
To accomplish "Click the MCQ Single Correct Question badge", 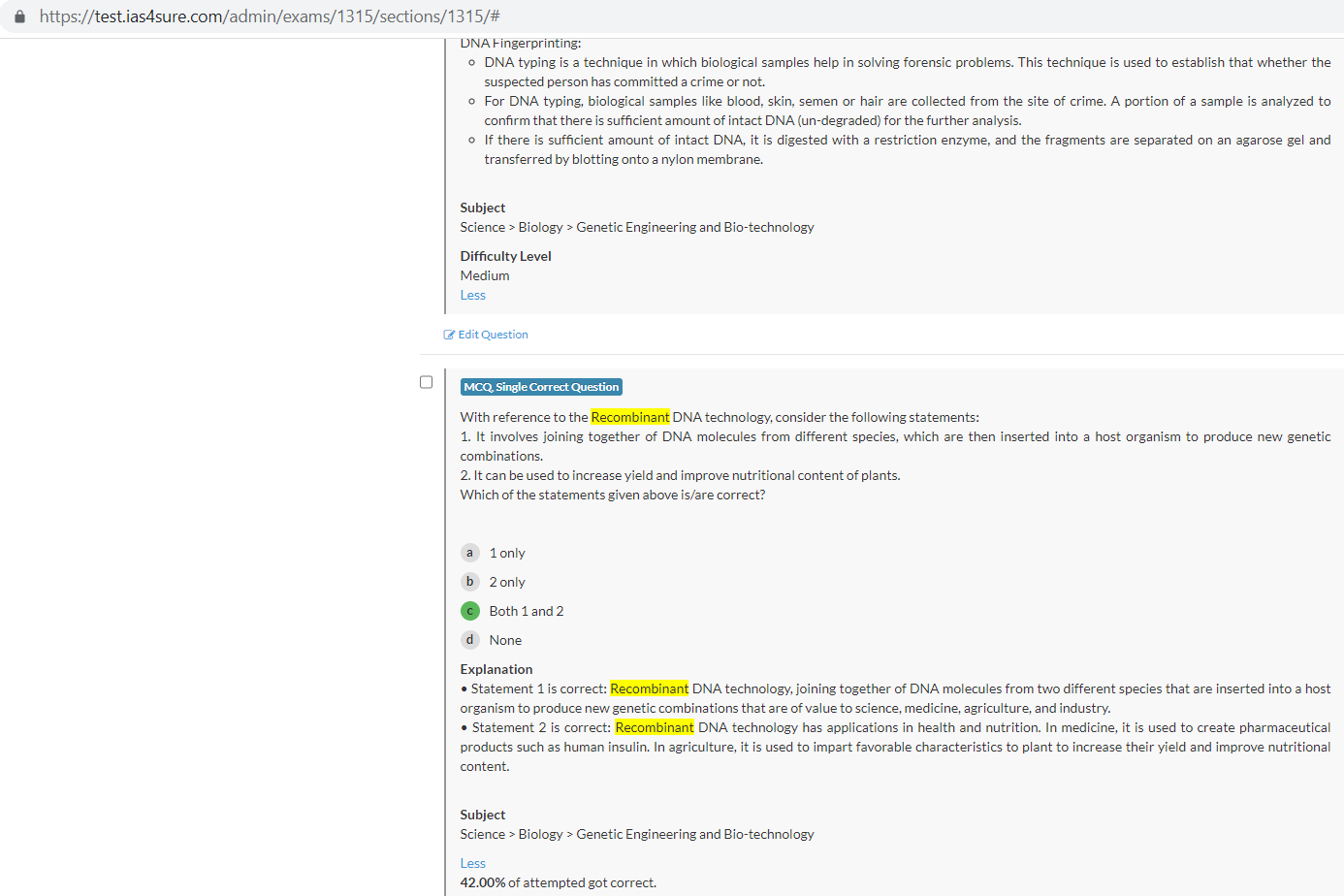I will tap(541, 387).
